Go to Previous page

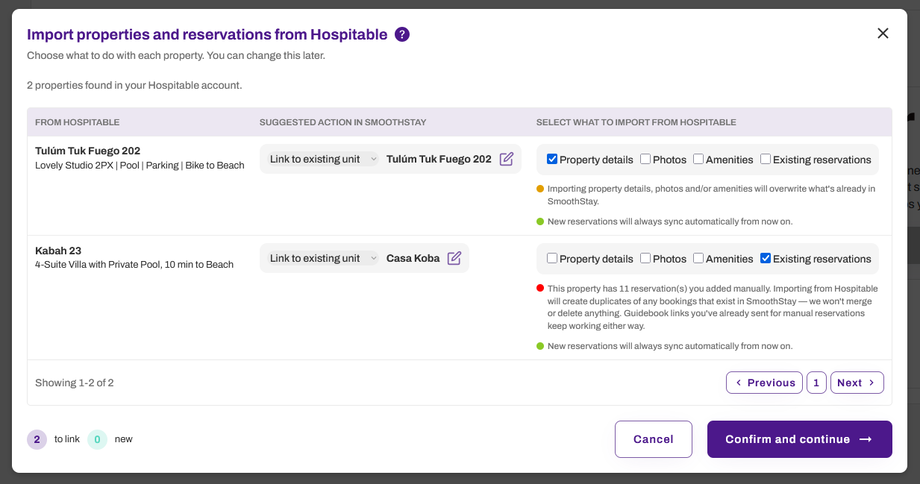(764, 383)
